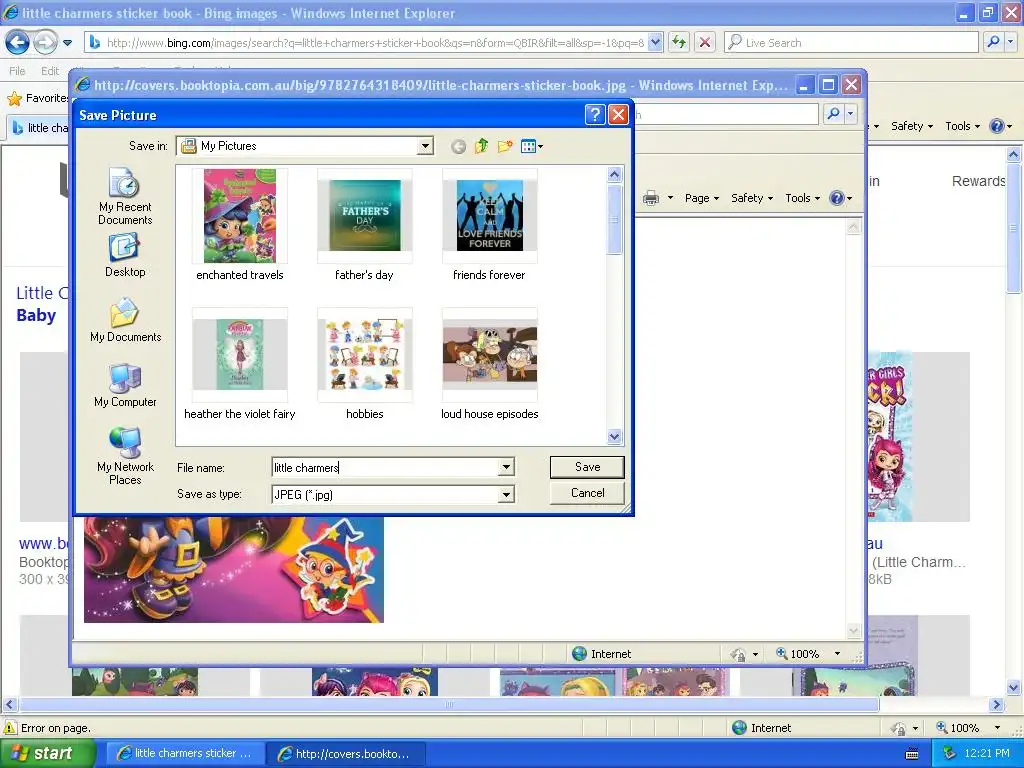Open the Tools menu in the image window
This screenshot has width=1024, height=768.
(x=802, y=198)
